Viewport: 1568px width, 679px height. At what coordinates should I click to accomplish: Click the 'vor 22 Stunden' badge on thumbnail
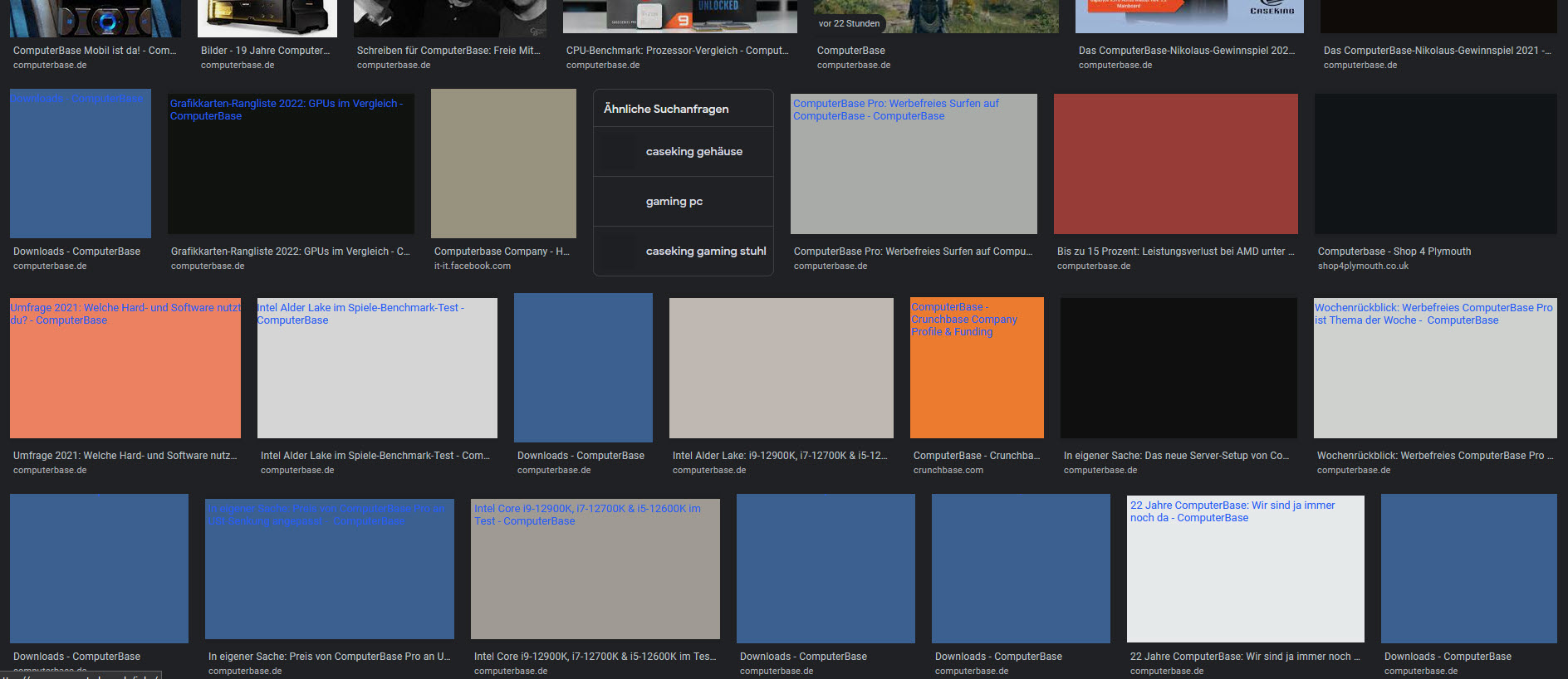point(849,23)
